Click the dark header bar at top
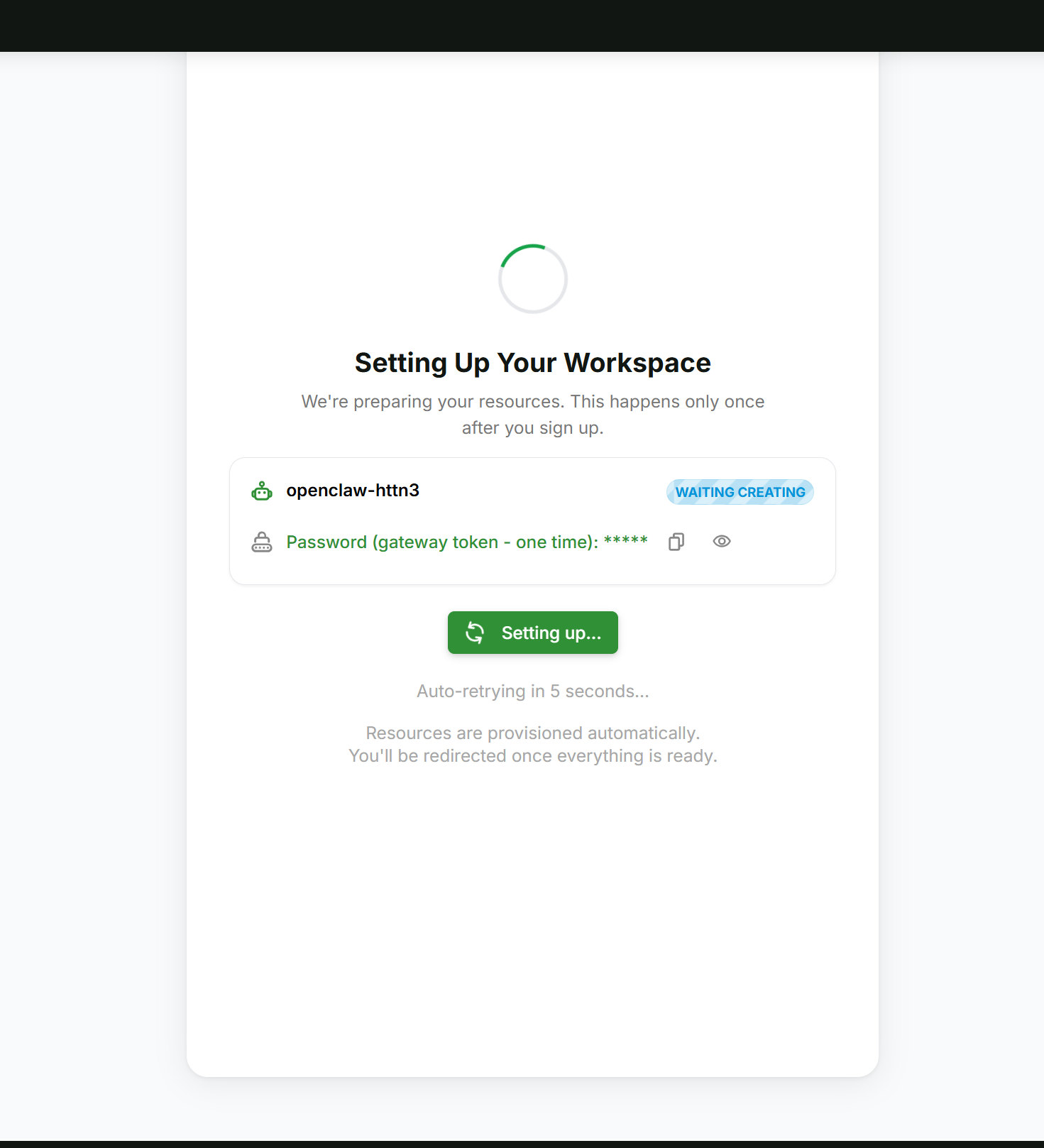 click(522, 26)
